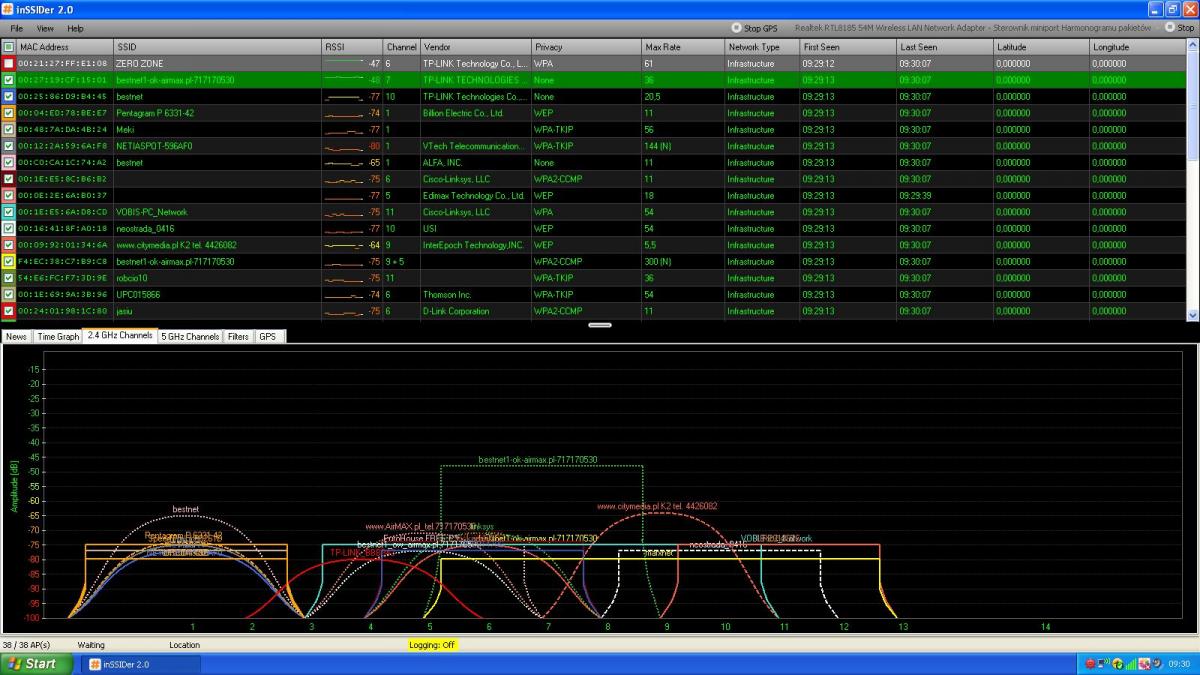Toggle the www.citymedia.pl K2 network checkbox
Screen dimensions: 1200x675
click(9, 245)
